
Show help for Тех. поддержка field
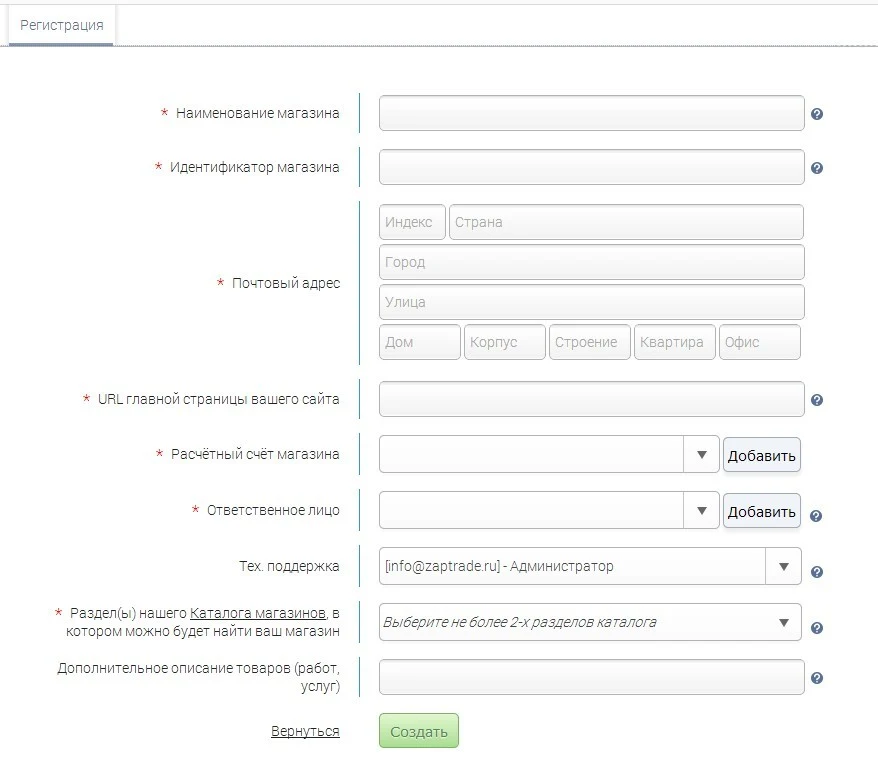[816, 572]
